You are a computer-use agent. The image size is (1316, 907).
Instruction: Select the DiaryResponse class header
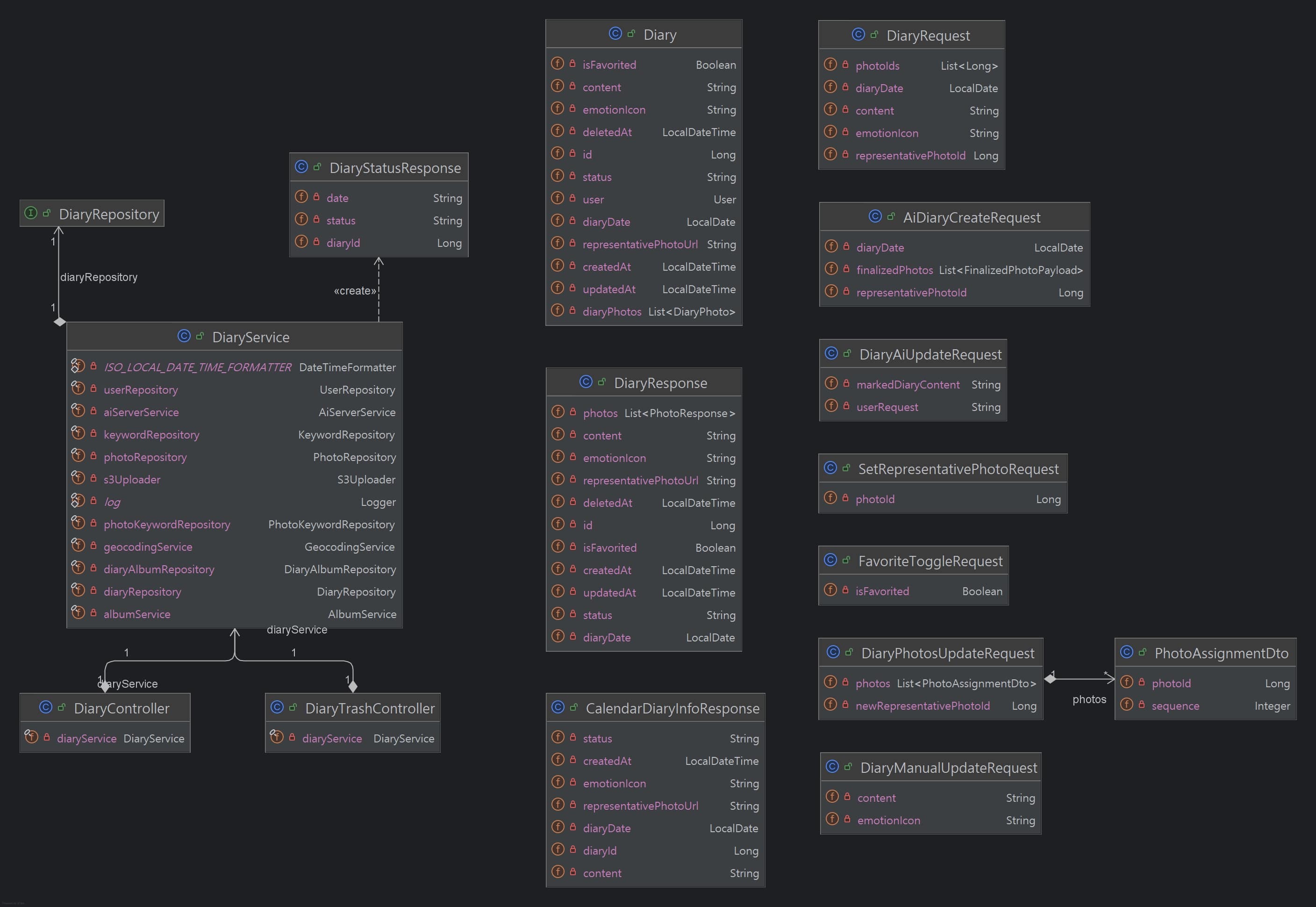(660, 383)
